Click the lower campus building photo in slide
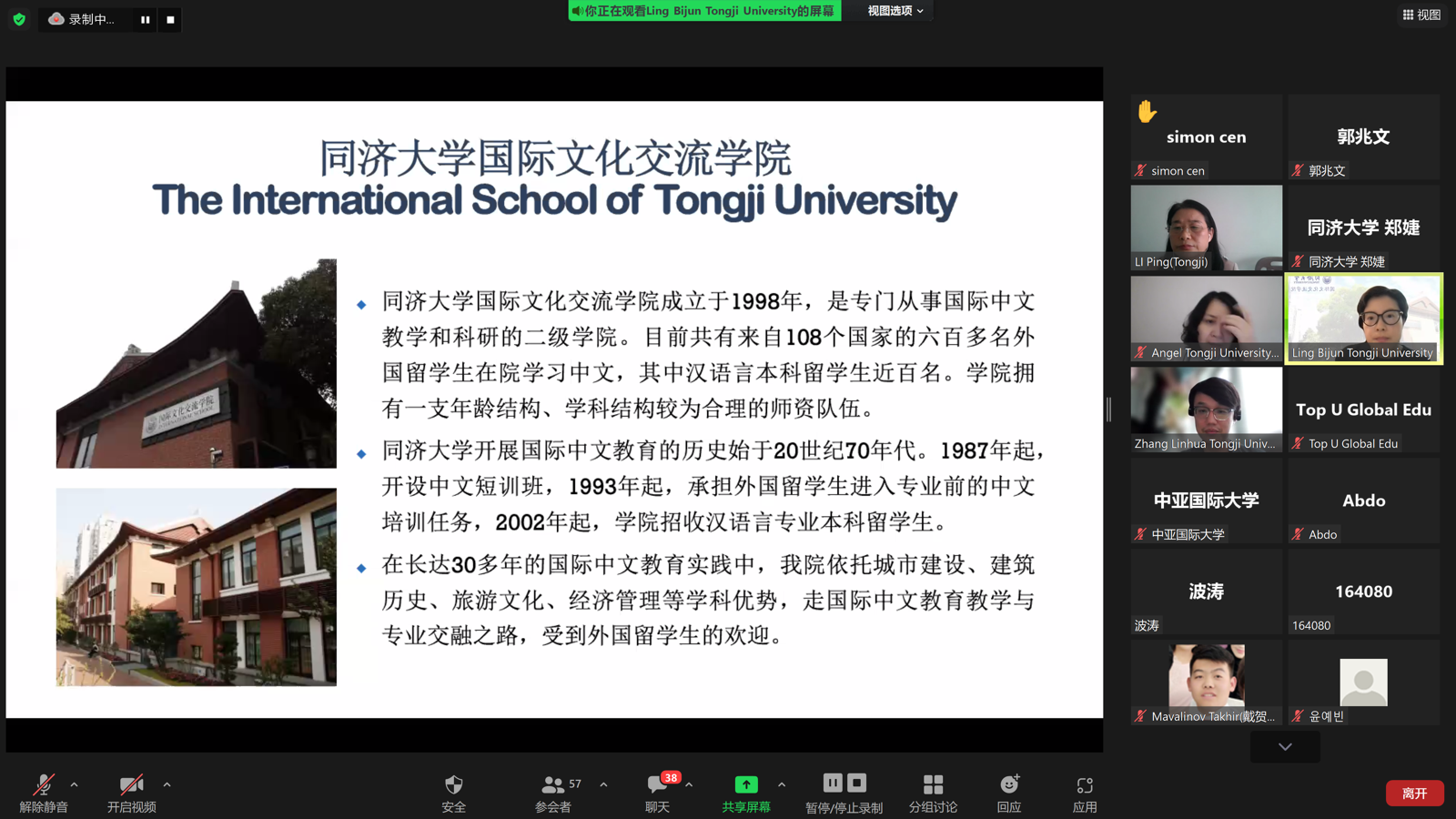Screen dimensions: 1456x819 tap(197, 587)
